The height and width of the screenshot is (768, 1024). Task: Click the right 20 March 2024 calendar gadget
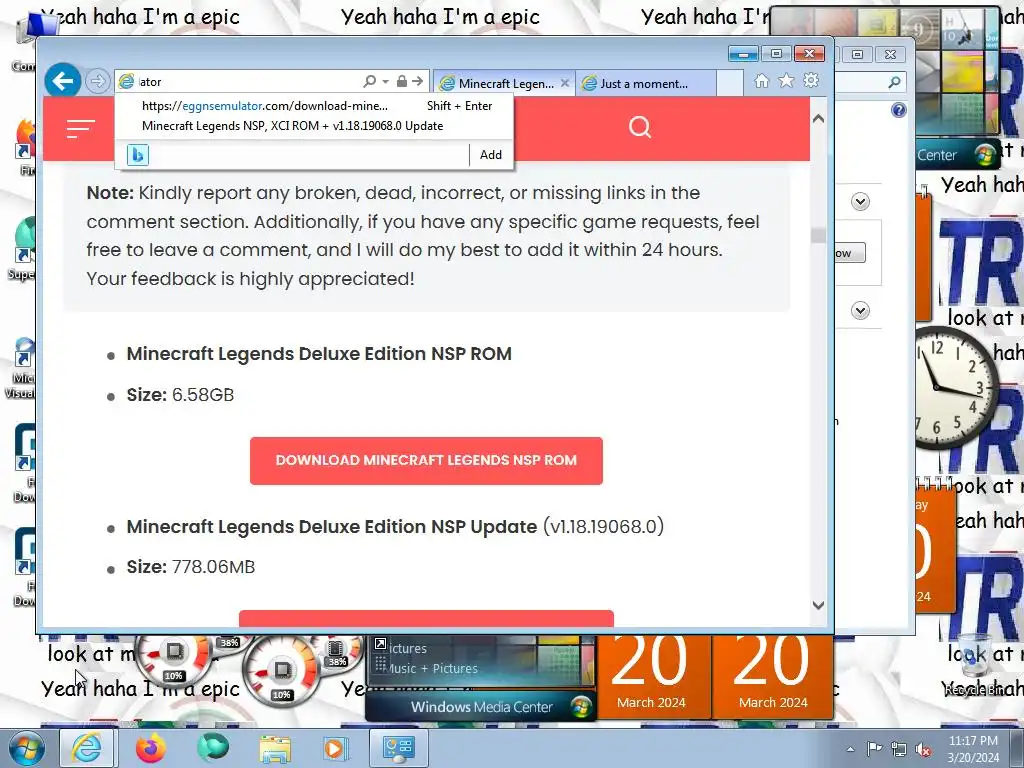773,677
